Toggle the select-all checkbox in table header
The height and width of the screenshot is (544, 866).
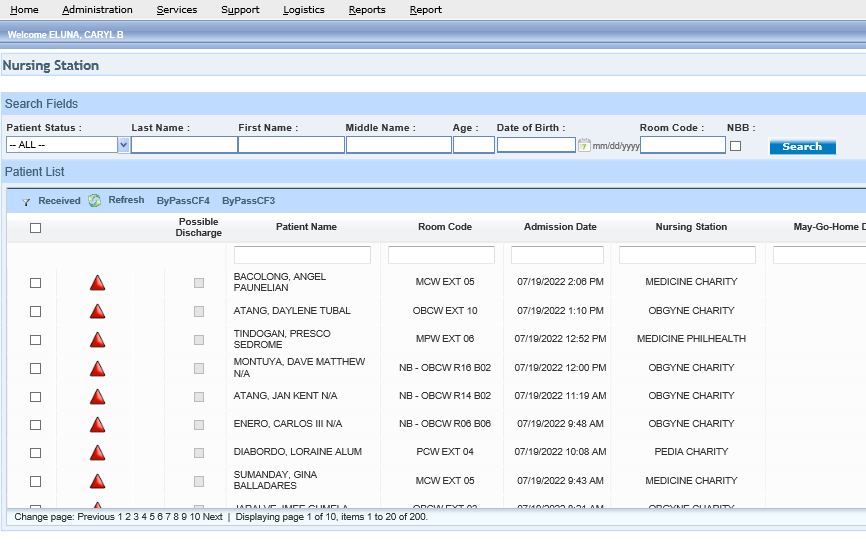36,228
